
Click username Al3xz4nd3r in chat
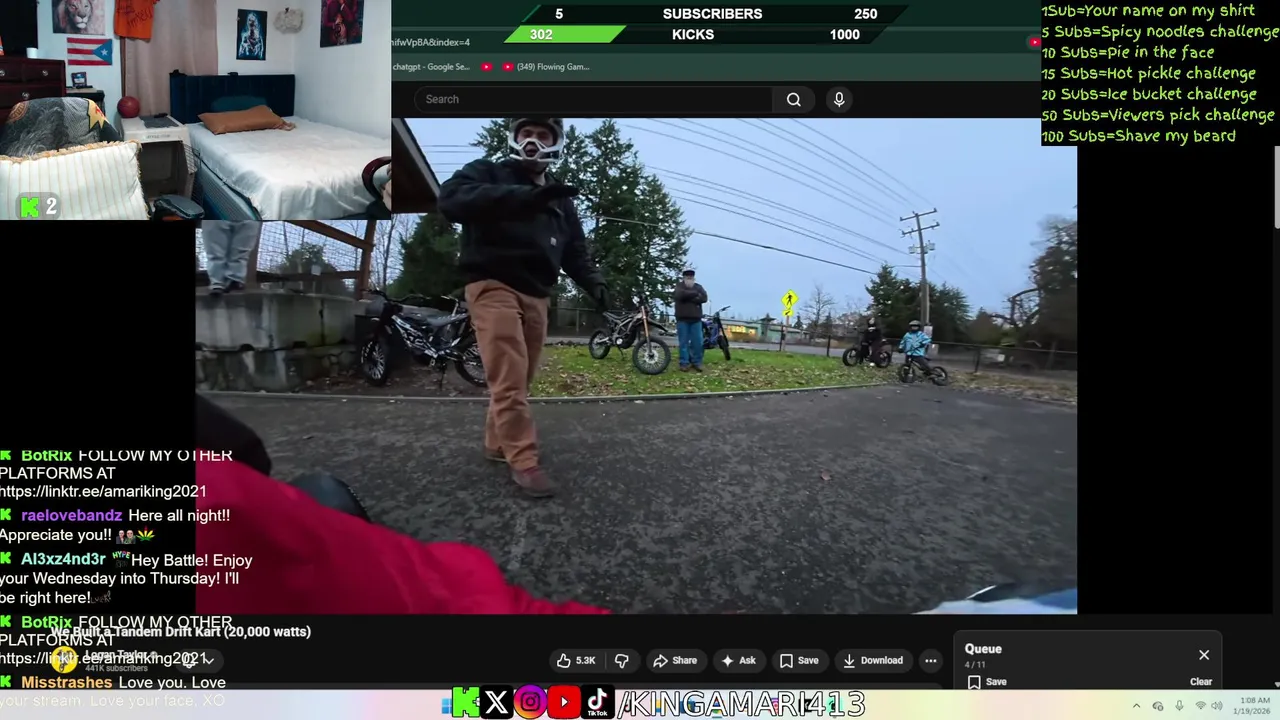(x=63, y=560)
